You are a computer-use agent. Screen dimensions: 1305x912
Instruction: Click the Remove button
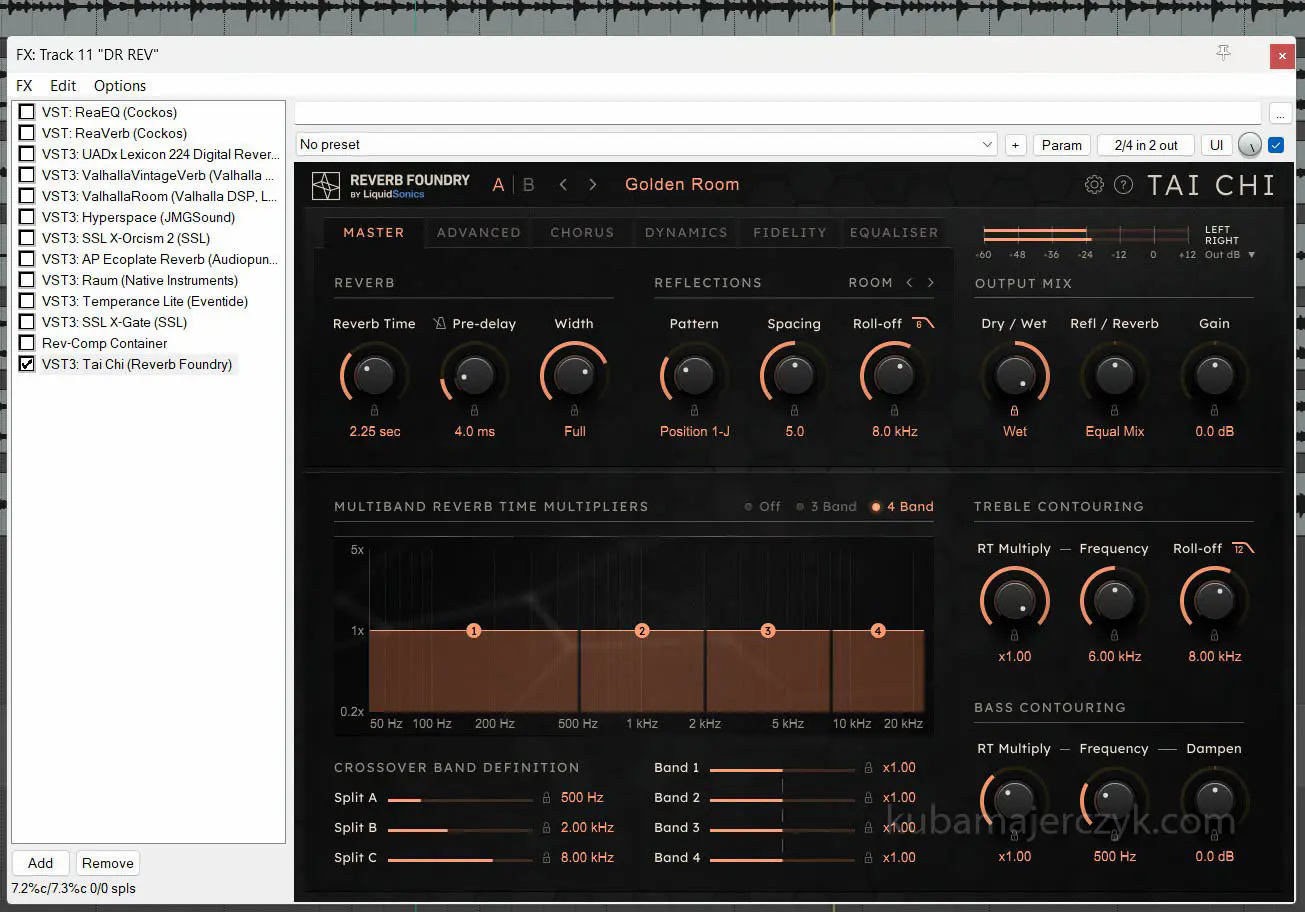point(108,863)
